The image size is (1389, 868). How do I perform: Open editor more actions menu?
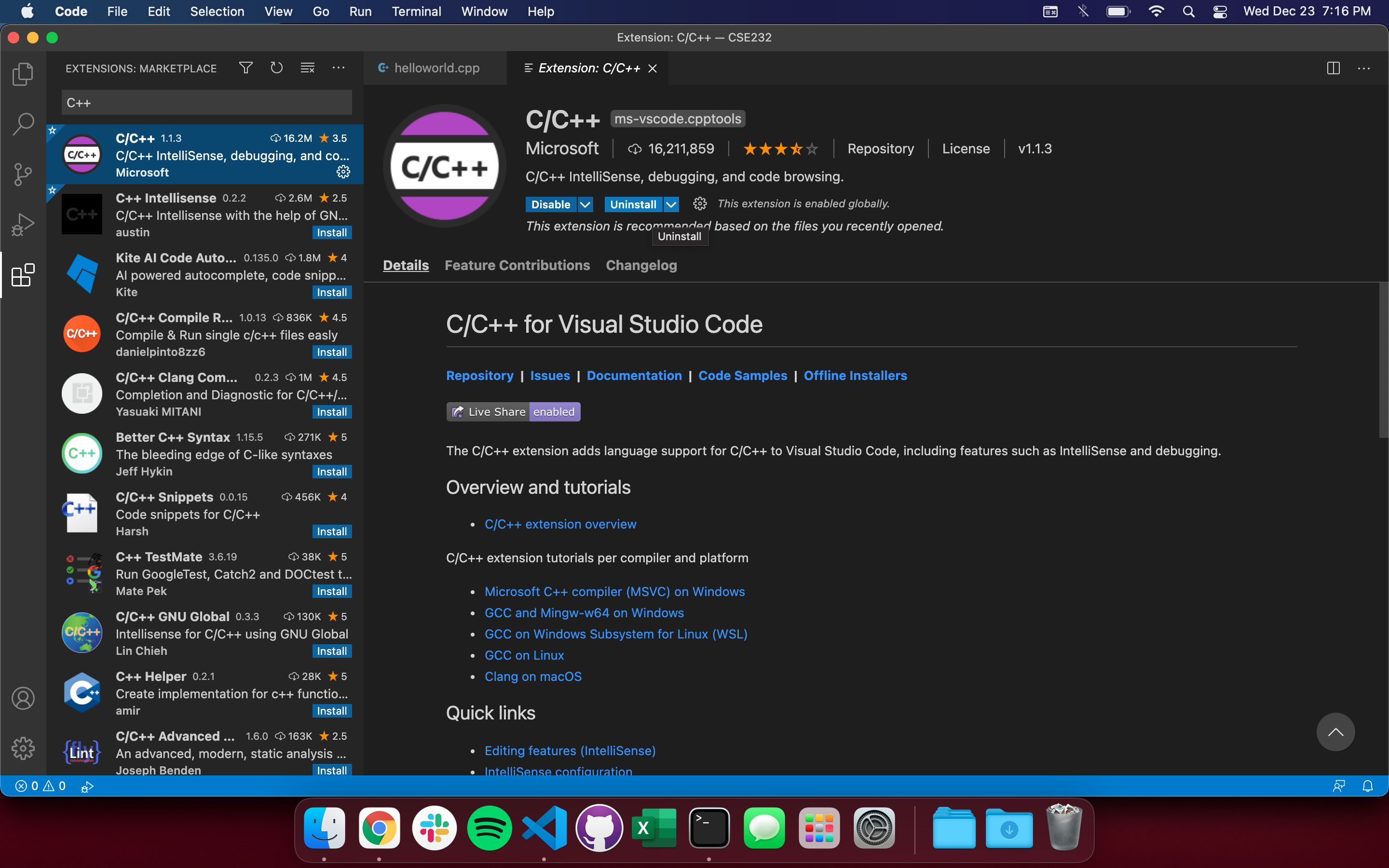tap(1364, 68)
